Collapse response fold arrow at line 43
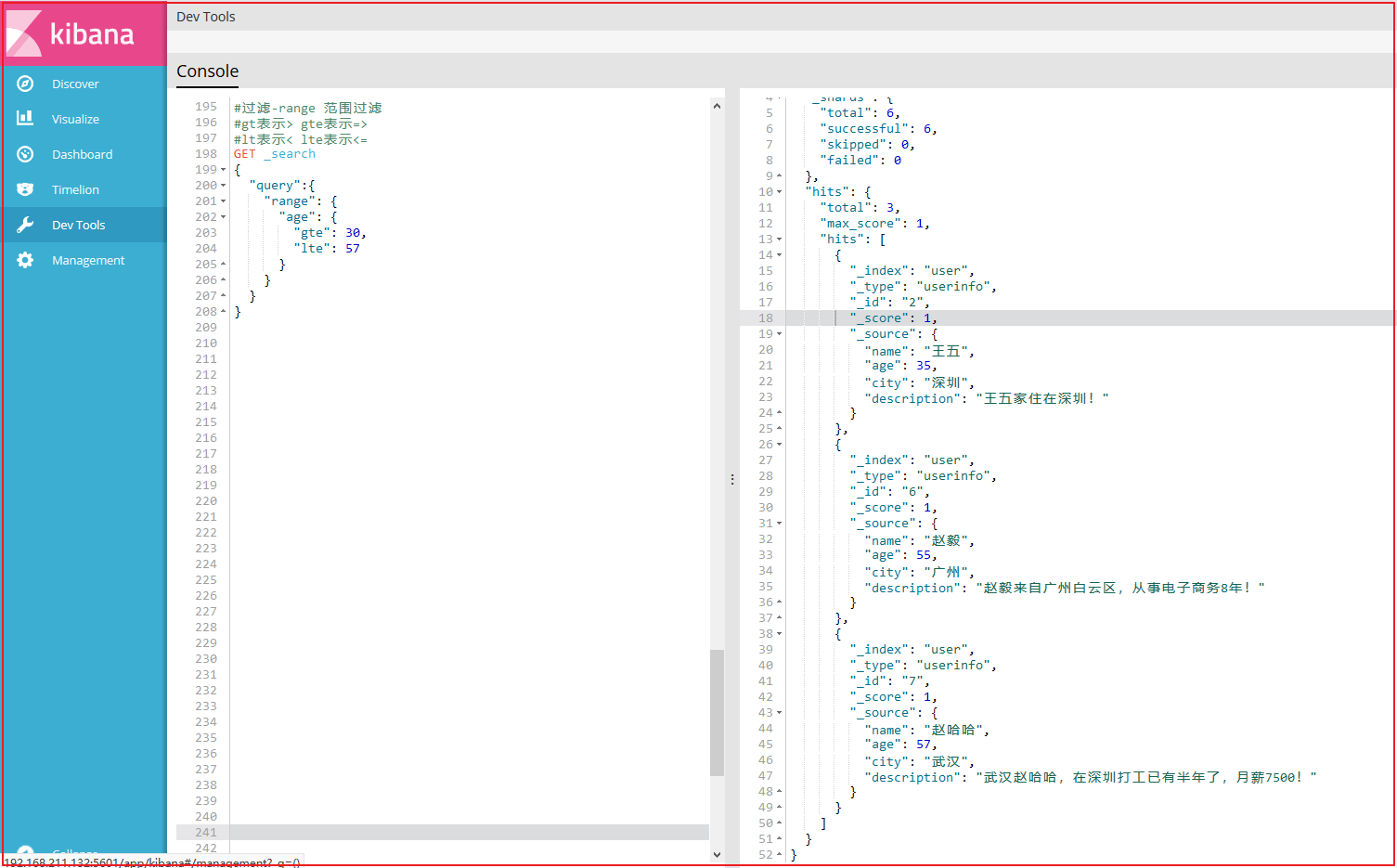Viewport: 1397px width, 868px height. pos(780,713)
